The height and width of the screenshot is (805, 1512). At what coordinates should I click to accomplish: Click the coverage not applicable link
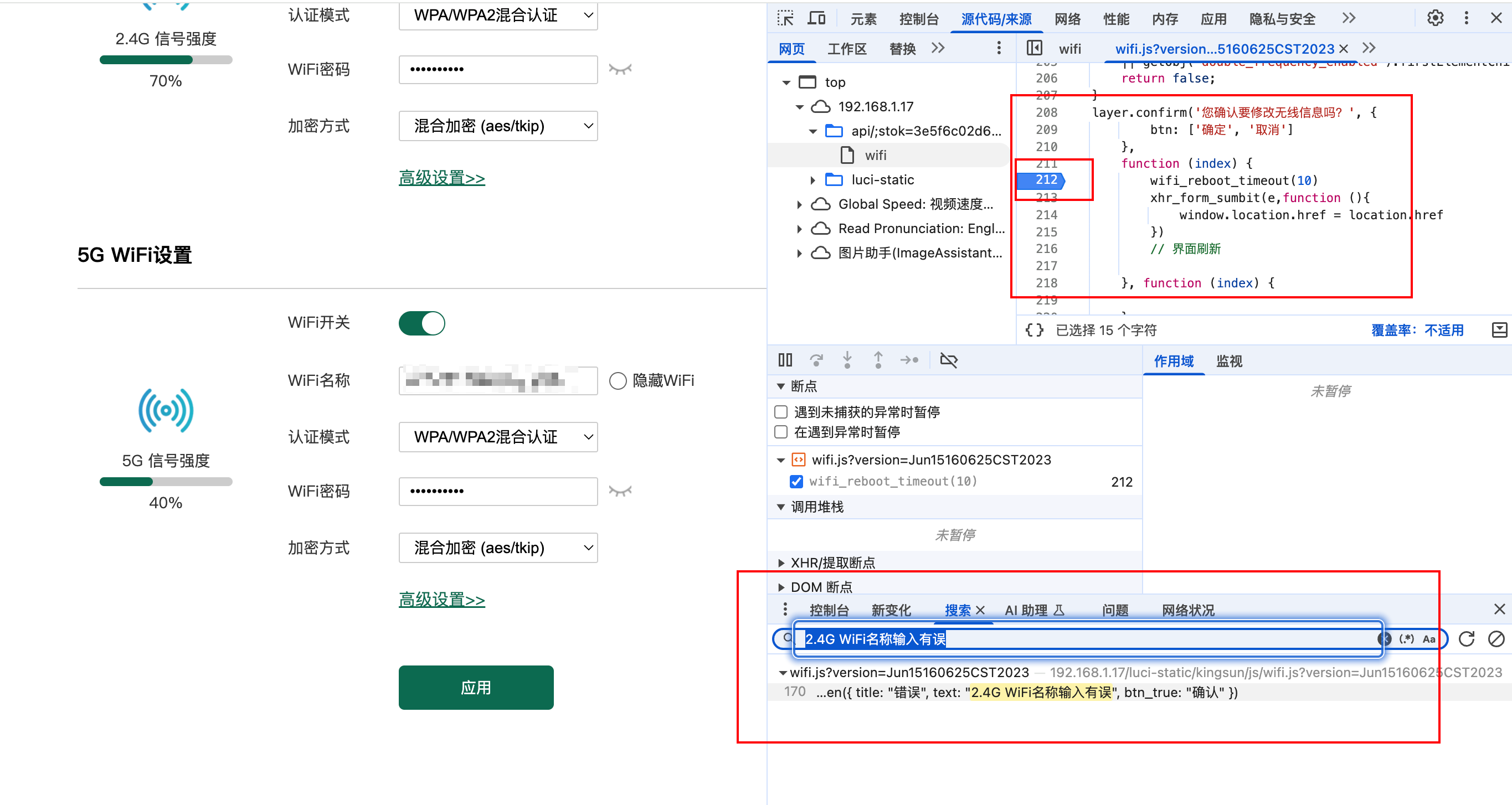point(1416,330)
